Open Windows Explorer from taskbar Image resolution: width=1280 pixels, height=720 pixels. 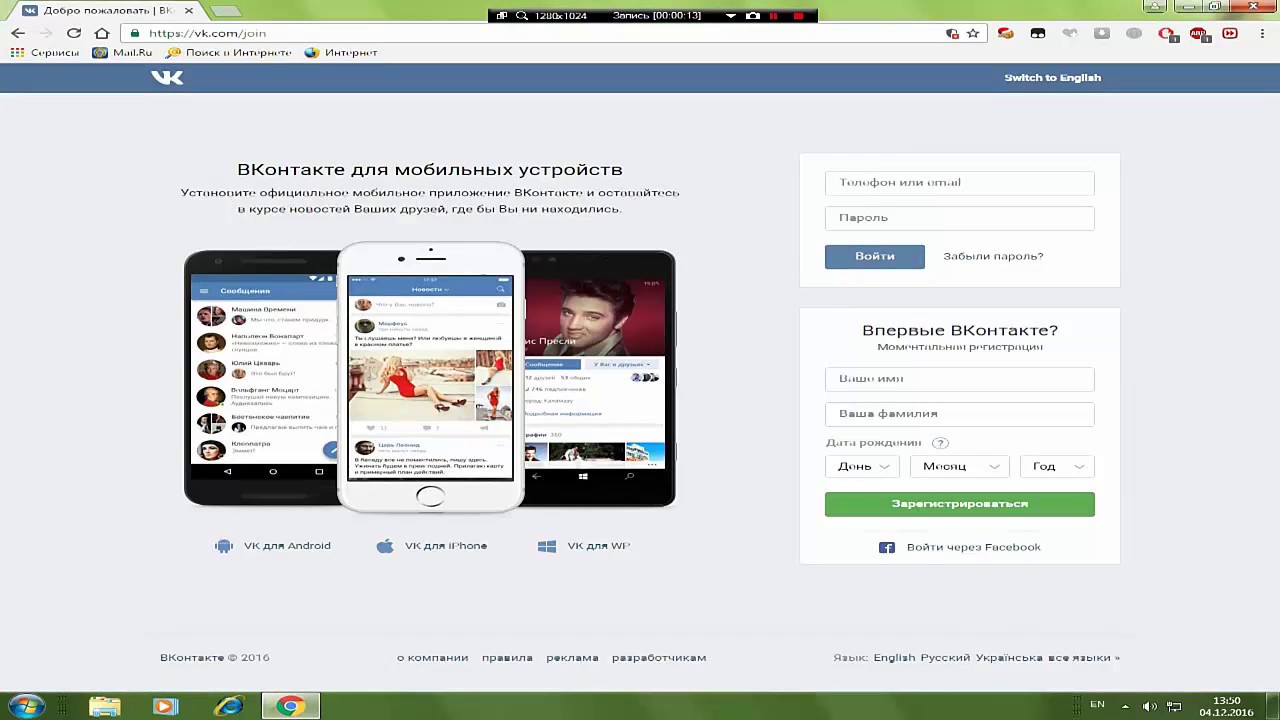[x=104, y=706]
